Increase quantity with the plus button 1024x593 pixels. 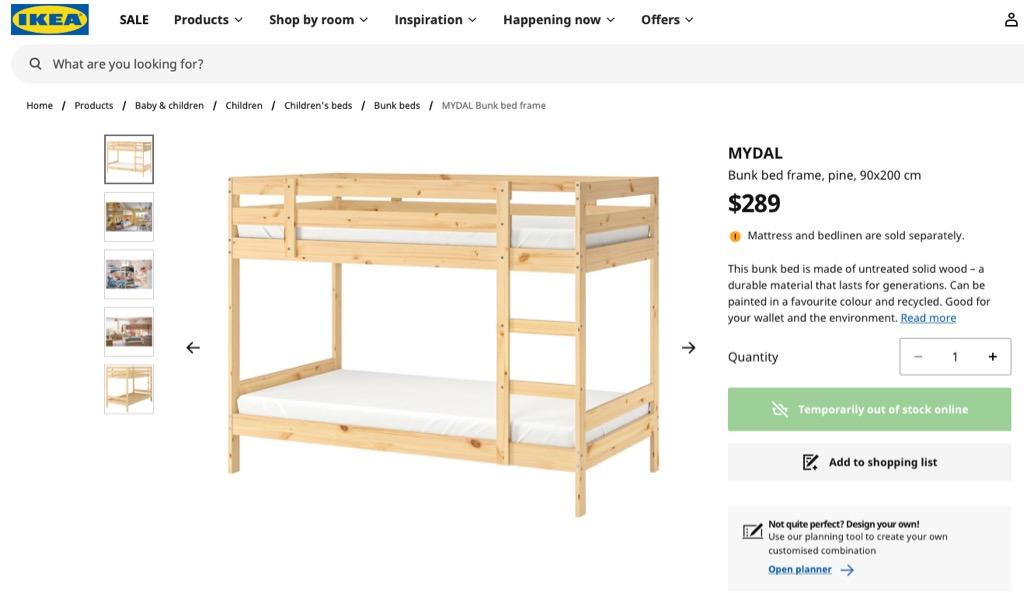[x=992, y=356]
